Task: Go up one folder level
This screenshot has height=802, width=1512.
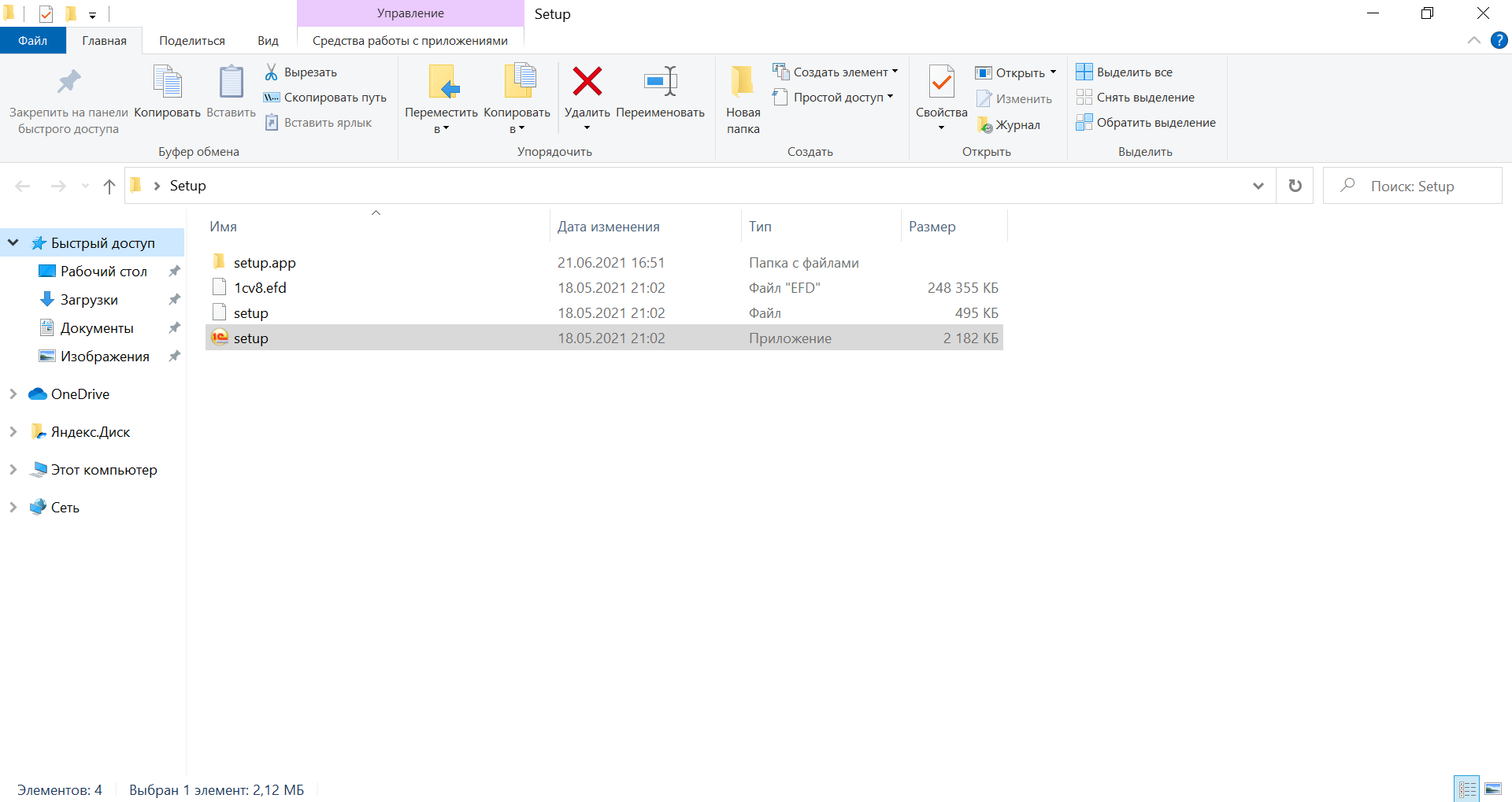Action: coord(109,186)
